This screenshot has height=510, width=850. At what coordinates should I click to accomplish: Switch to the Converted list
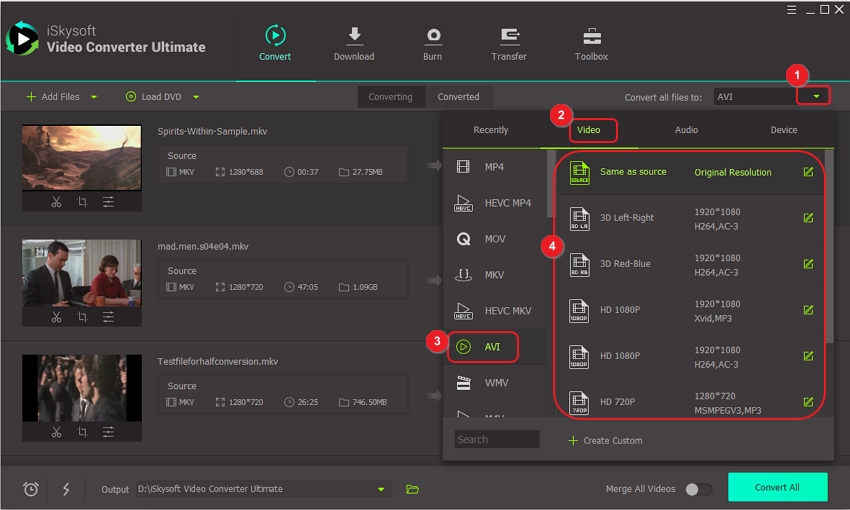click(458, 97)
